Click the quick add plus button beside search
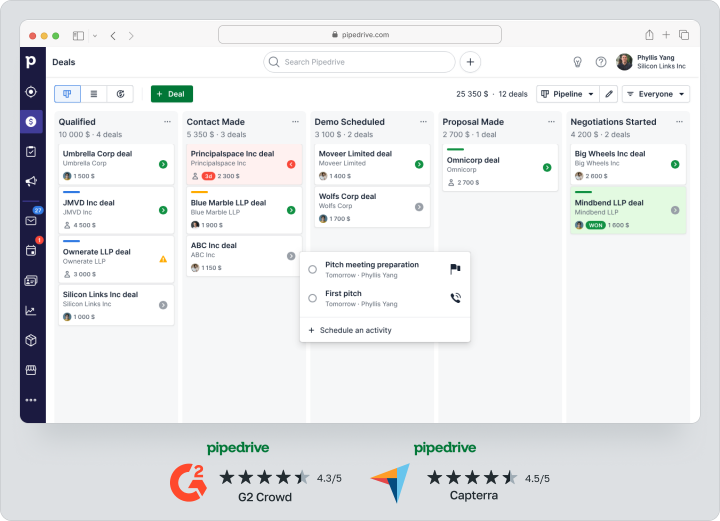Image resolution: width=720 pixels, height=521 pixels. pos(470,62)
